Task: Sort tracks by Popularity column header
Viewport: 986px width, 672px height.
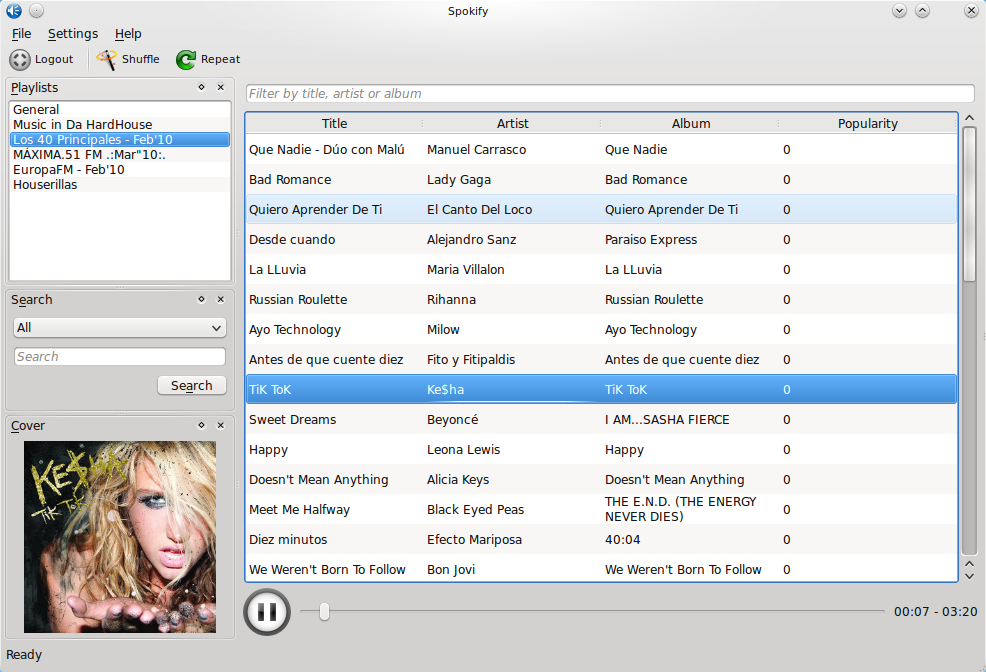Action: tap(867, 124)
